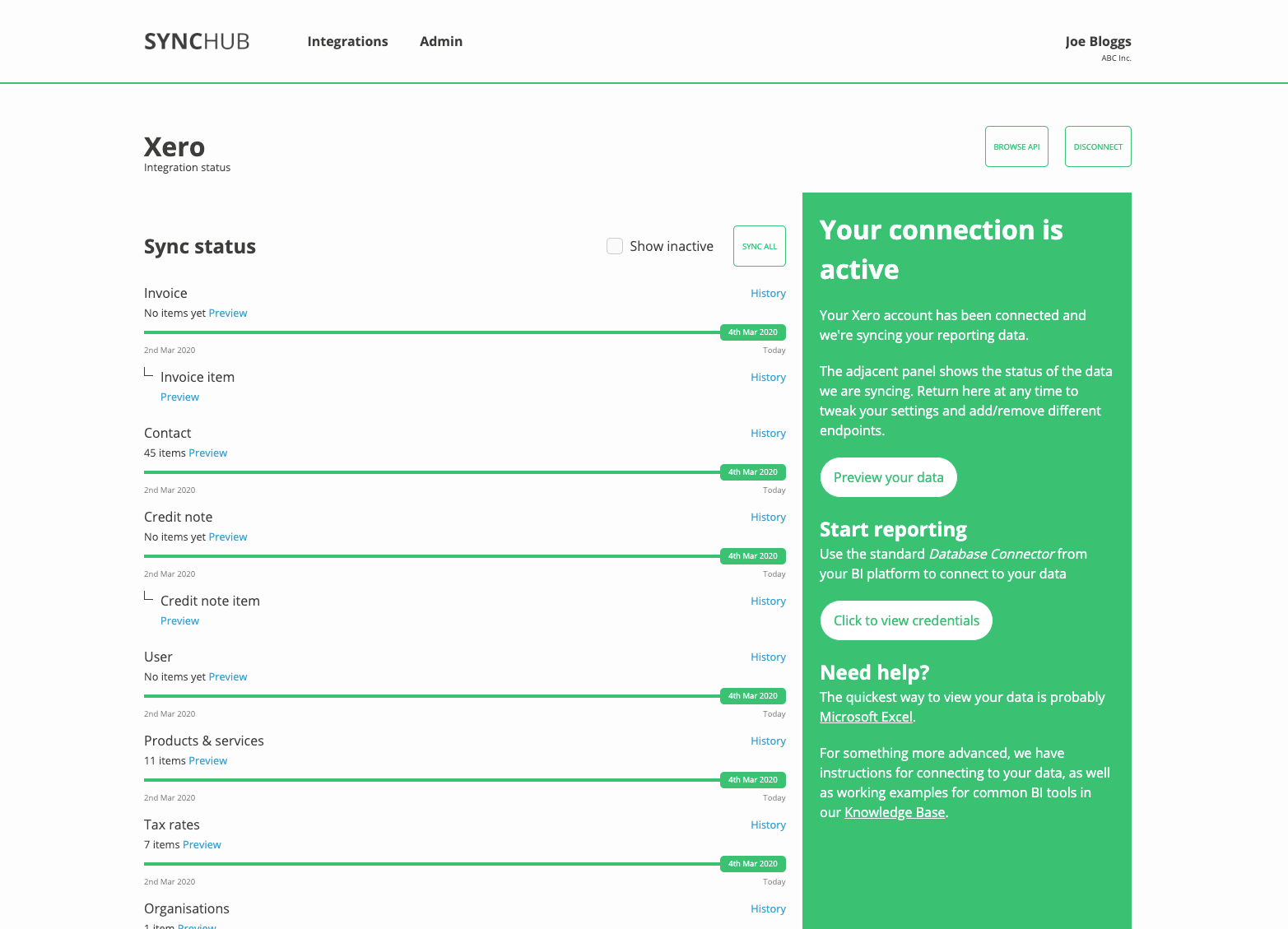This screenshot has width=1288, height=929.
Task: Click the Xero page heading
Action: tap(174, 146)
